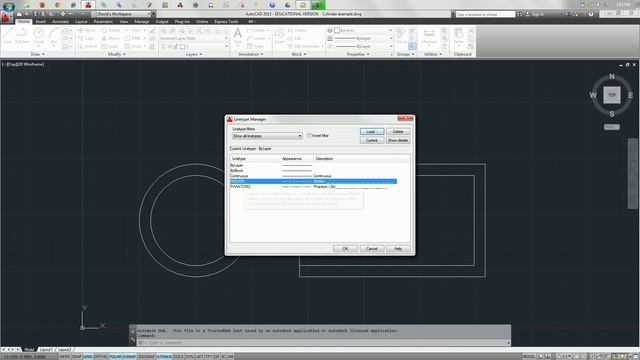Open the Layout1 tab
The width and height of the screenshot is (640, 360).
pyautogui.click(x=46, y=349)
